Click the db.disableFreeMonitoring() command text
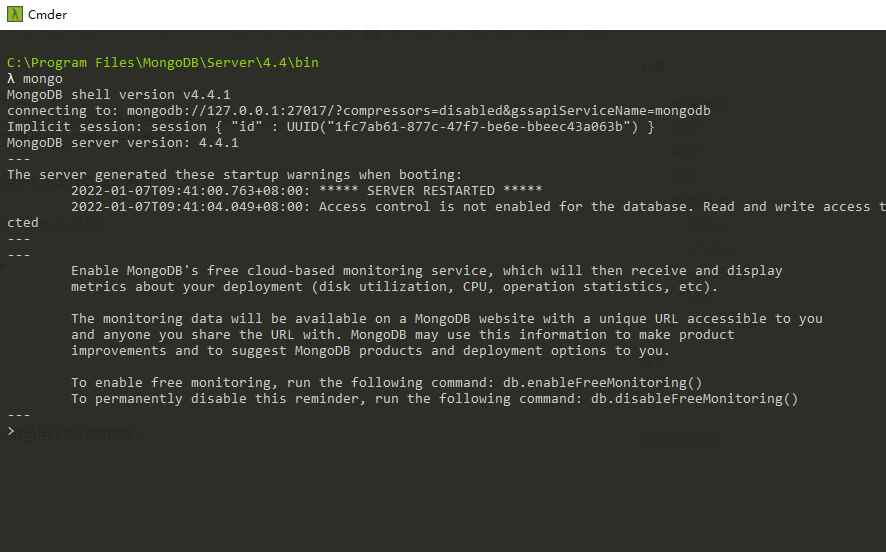The image size is (886, 552). (694, 398)
